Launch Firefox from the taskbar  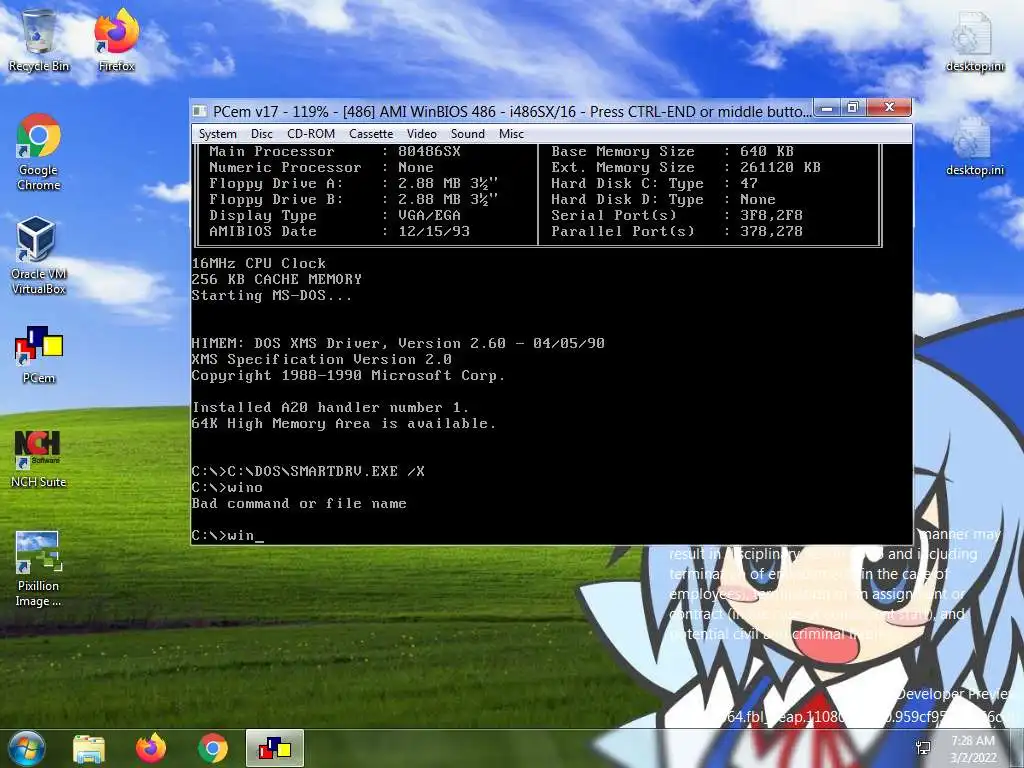click(151, 748)
